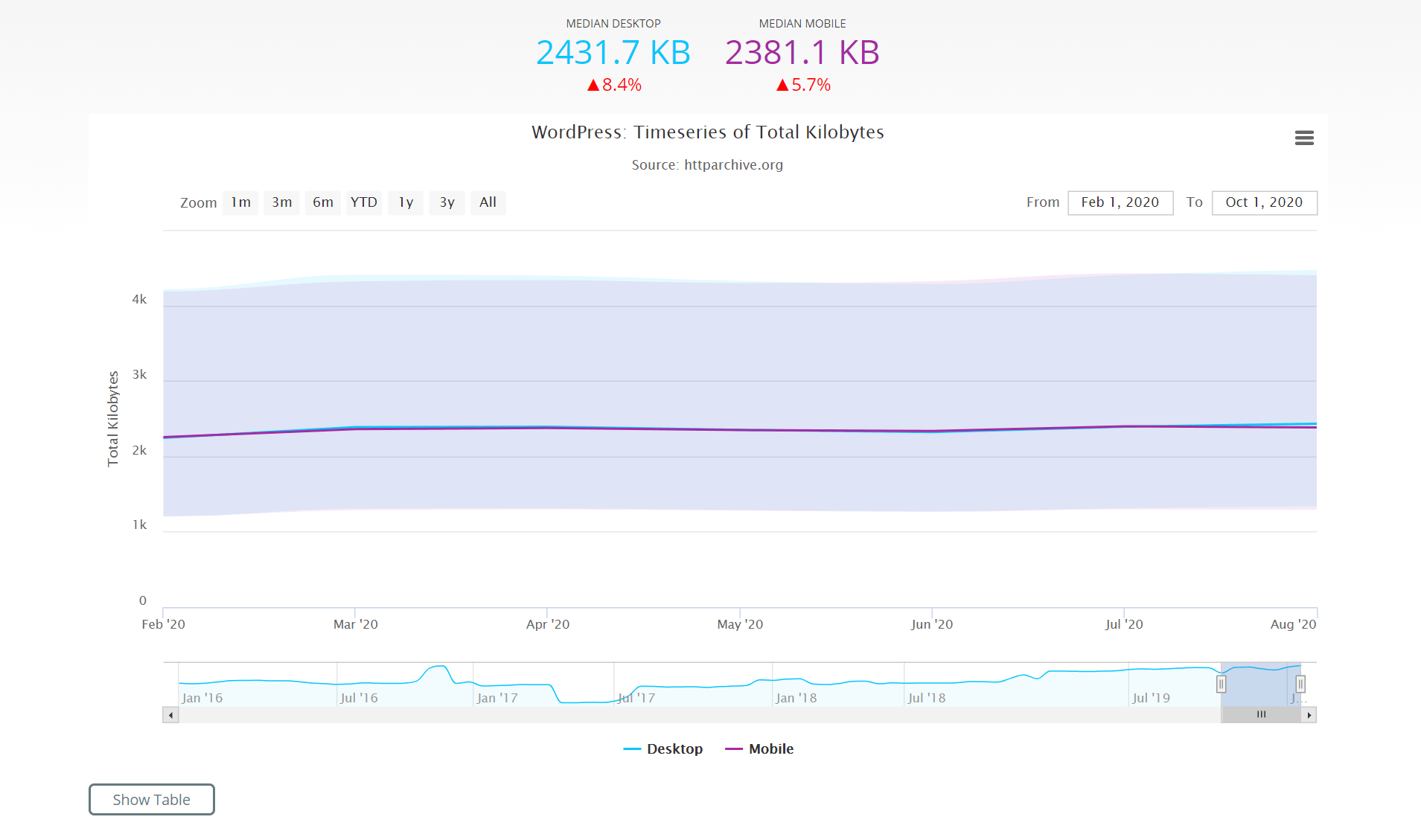Set zoom range to YTD

point(364,202)
